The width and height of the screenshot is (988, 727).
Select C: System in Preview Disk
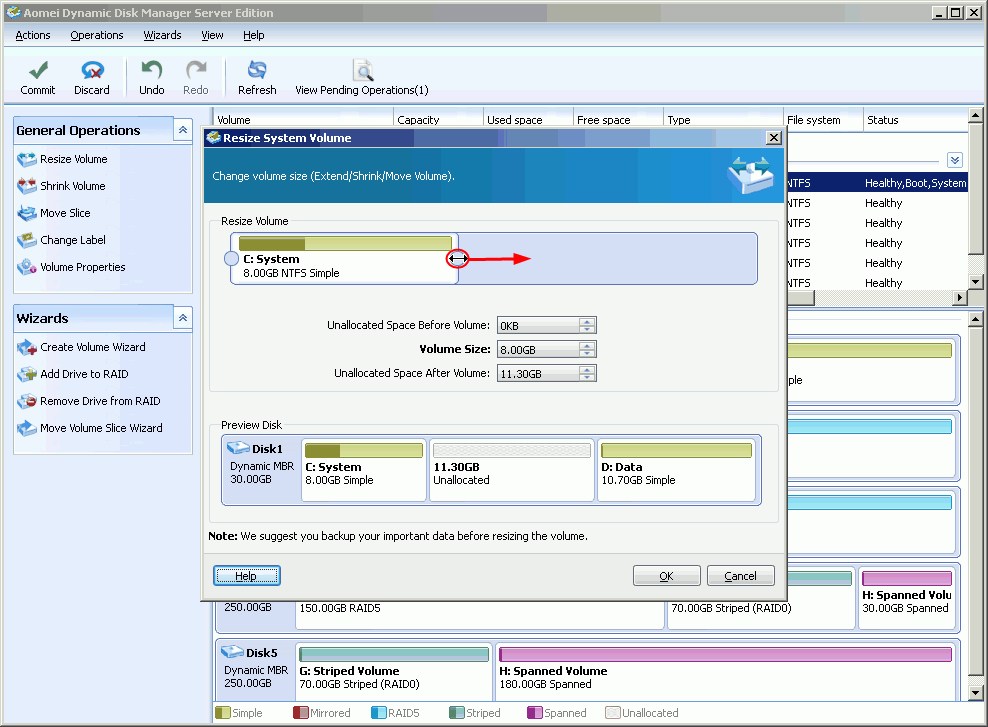pyautogui.click(x=364, y=471)
